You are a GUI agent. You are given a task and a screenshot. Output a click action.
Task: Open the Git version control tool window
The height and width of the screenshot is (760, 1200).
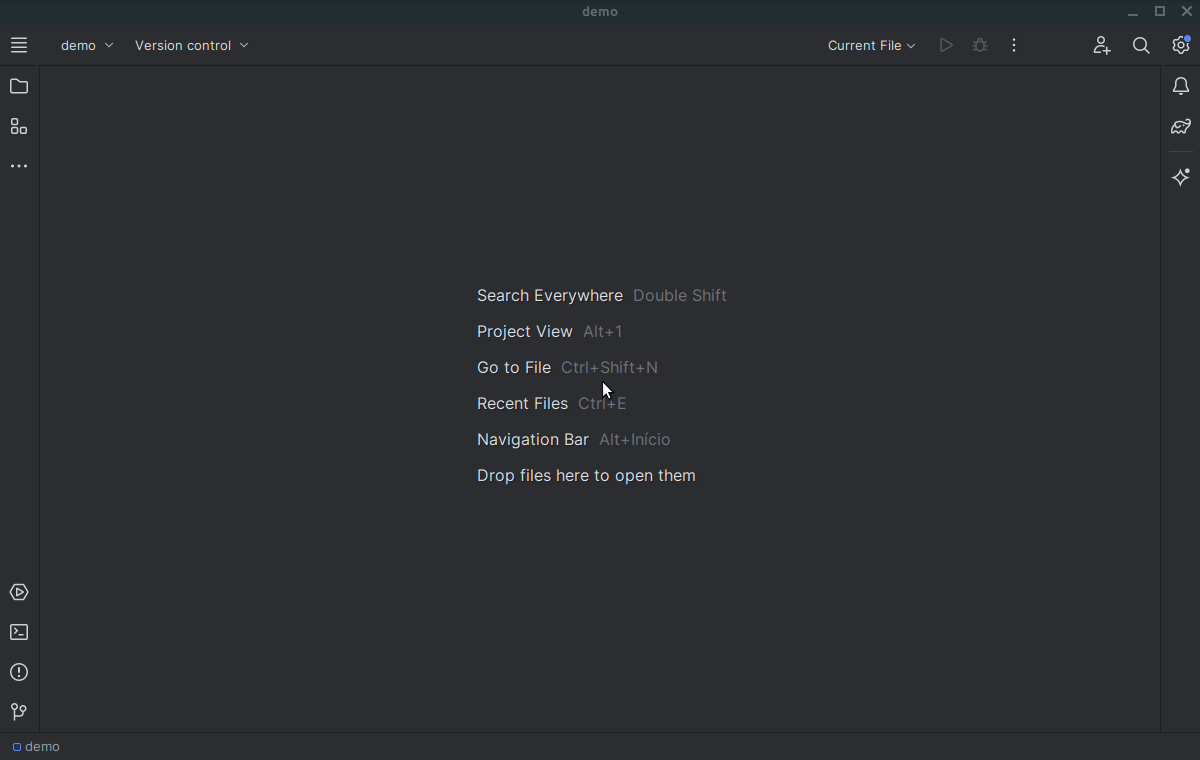19,712
